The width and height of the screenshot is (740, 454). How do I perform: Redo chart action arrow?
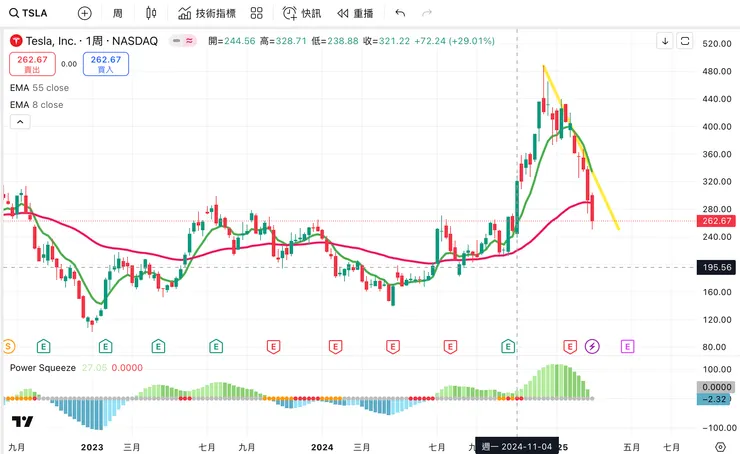(427, 13)
